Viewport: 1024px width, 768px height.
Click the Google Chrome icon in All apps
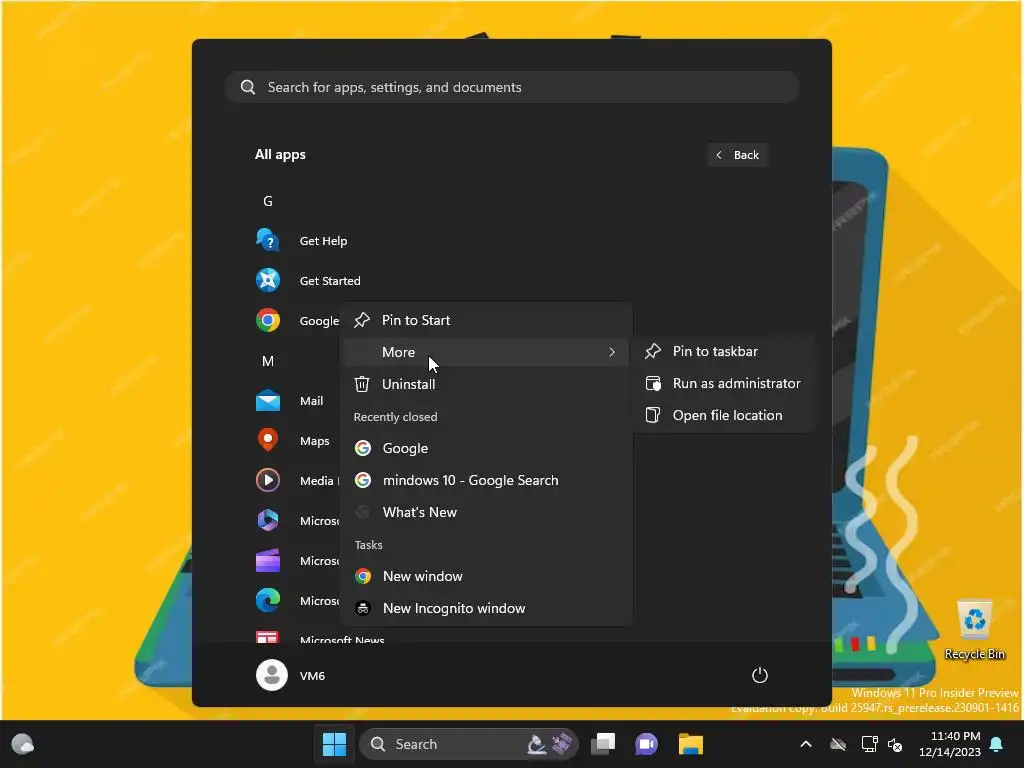[x=268, y=320]
